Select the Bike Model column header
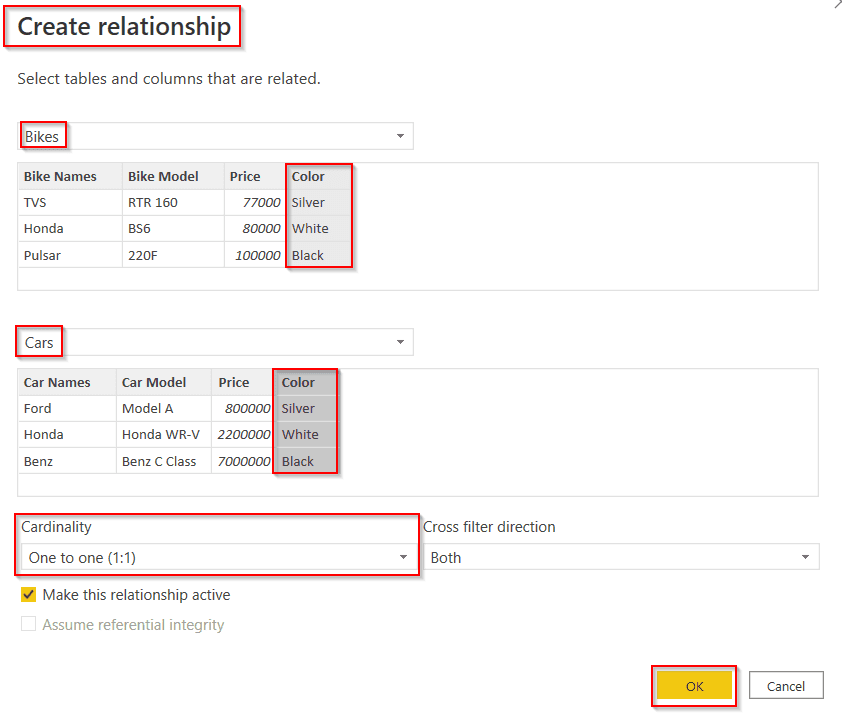The image size is (842, 716). pyautogui.click(x=173, y=176)
